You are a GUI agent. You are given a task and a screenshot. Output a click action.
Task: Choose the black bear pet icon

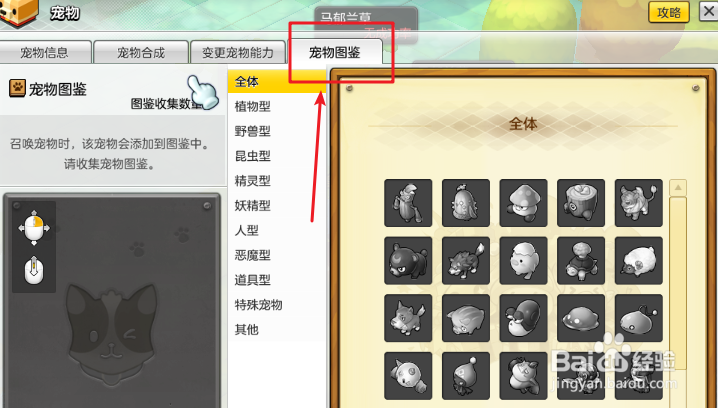click(x=408, y=261)
